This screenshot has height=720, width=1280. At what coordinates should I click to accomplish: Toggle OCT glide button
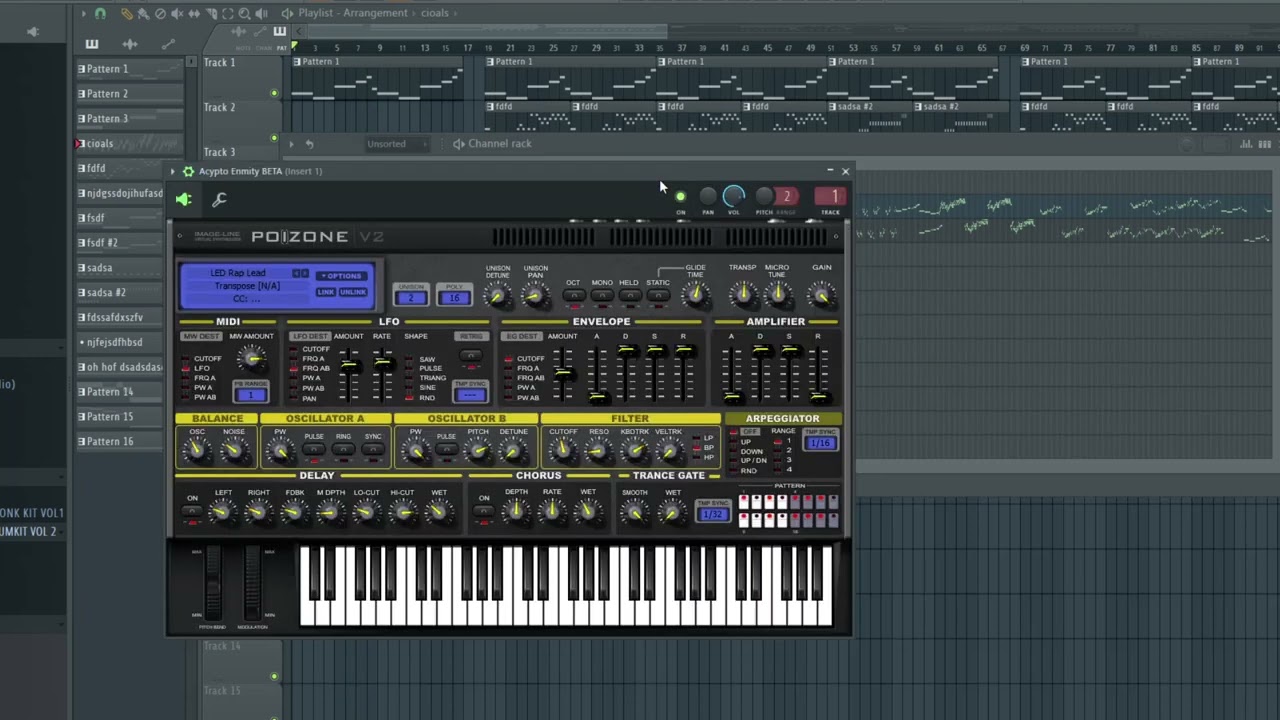point(573,296)
